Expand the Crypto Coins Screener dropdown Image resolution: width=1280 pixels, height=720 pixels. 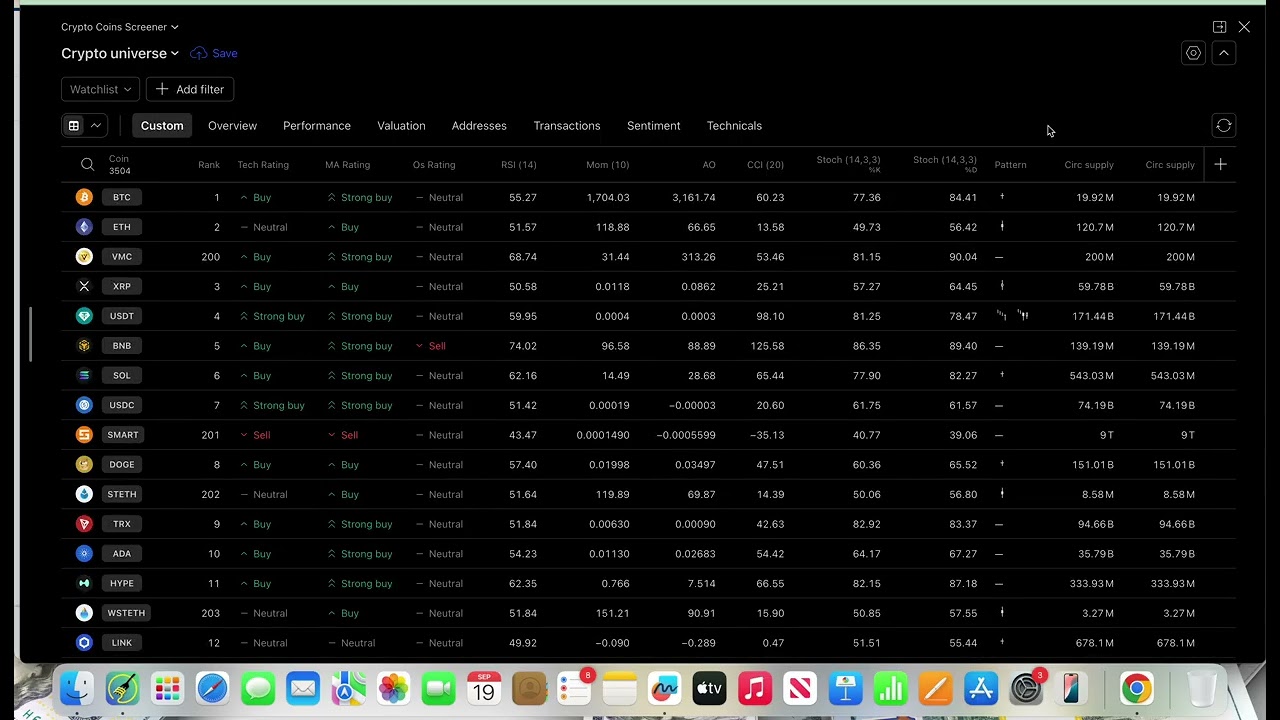(120, 27)
